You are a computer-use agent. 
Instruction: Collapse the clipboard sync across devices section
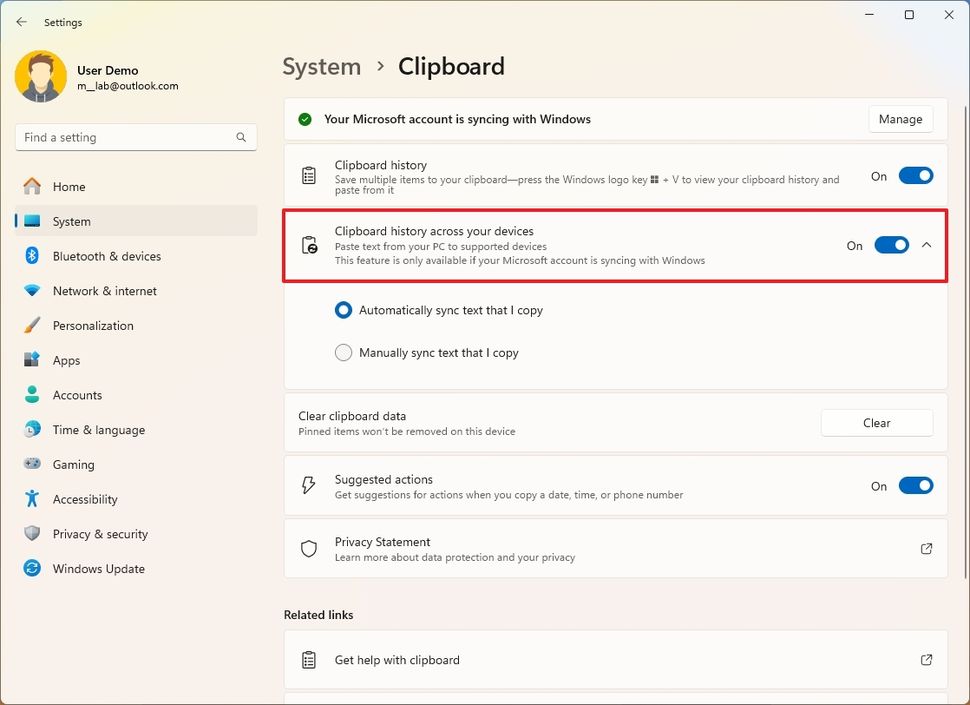(926, 244)
